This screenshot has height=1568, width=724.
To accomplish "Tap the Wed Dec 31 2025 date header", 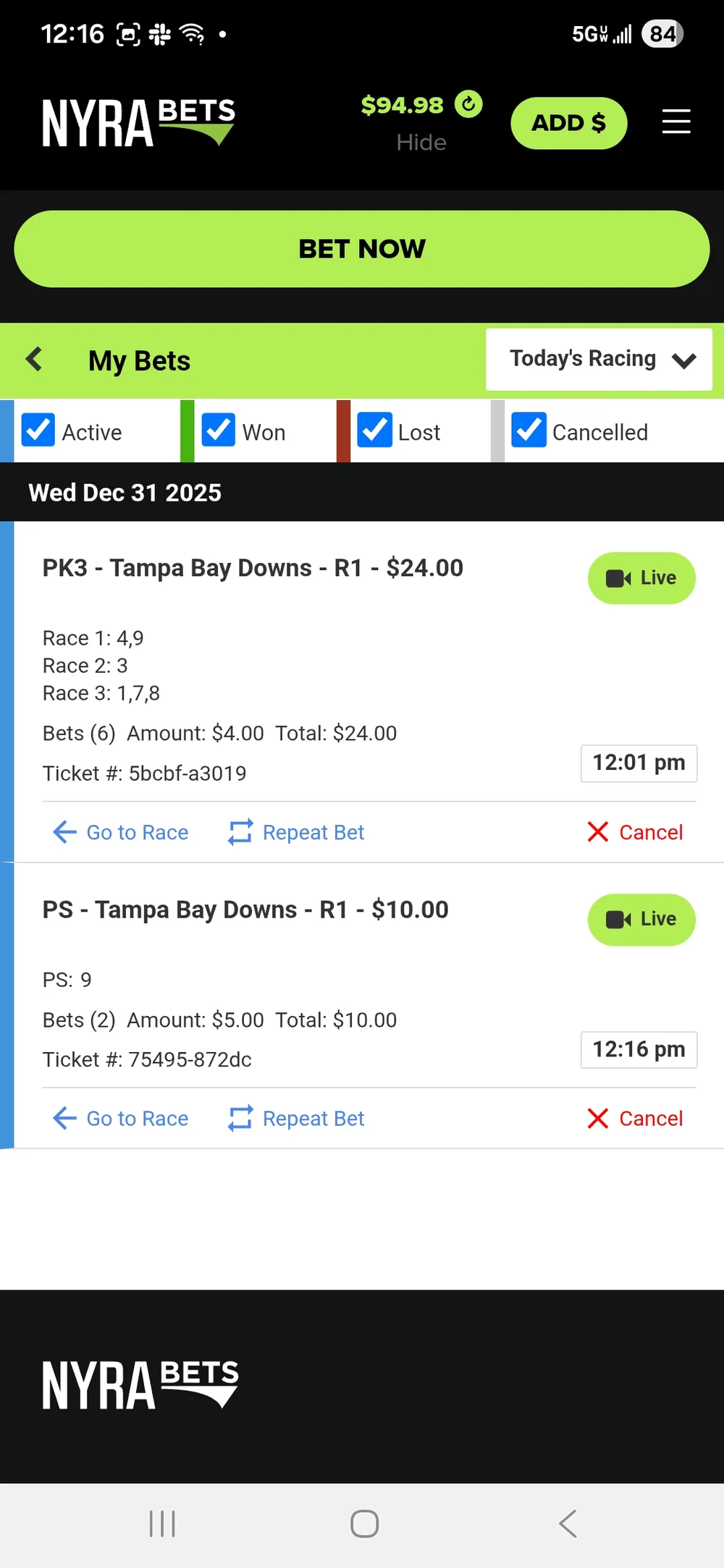I will pyautogui.click(x=124, y=492).
